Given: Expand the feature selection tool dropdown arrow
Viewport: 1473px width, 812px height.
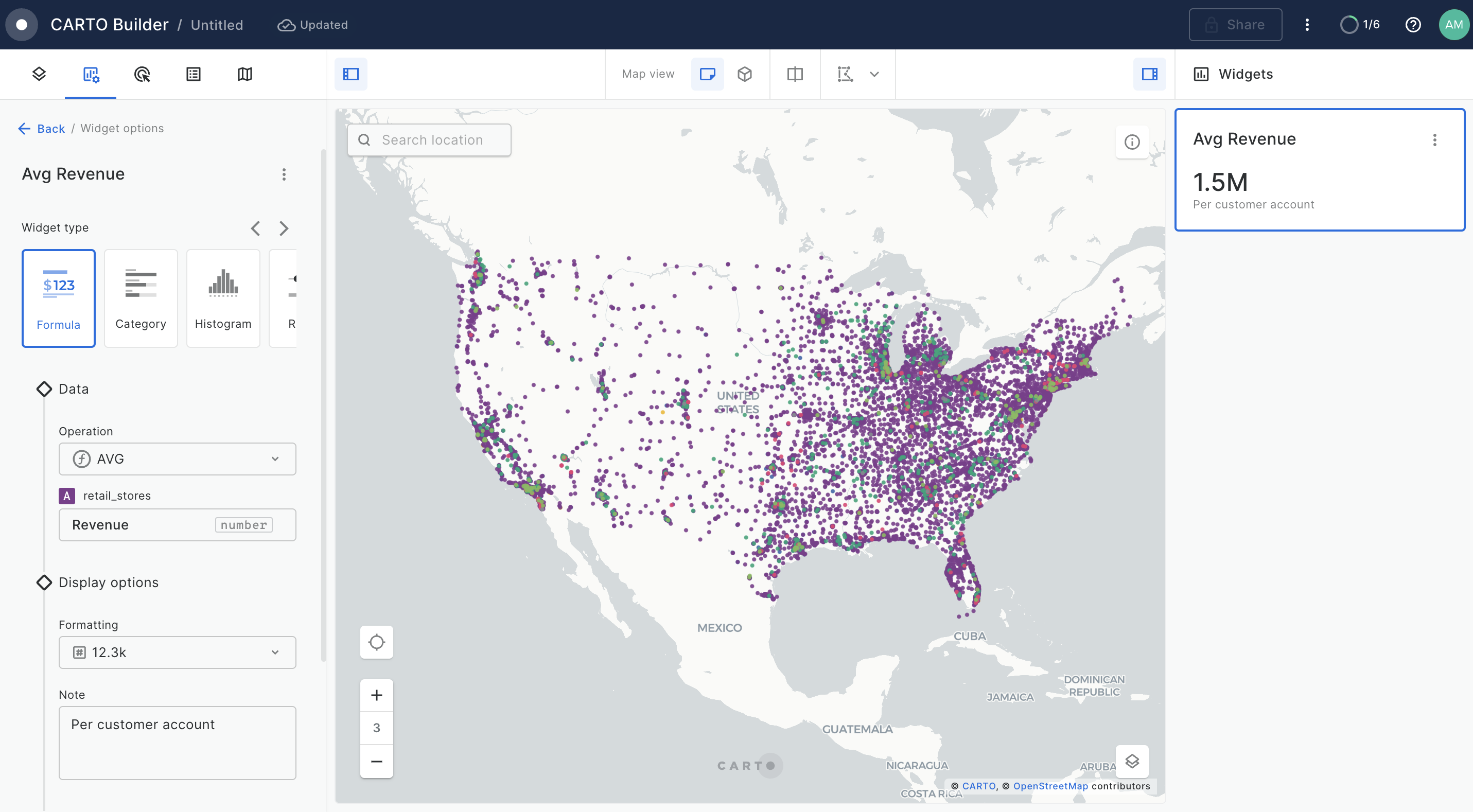Looking at the screenshot, I should (x=874, y=74).
